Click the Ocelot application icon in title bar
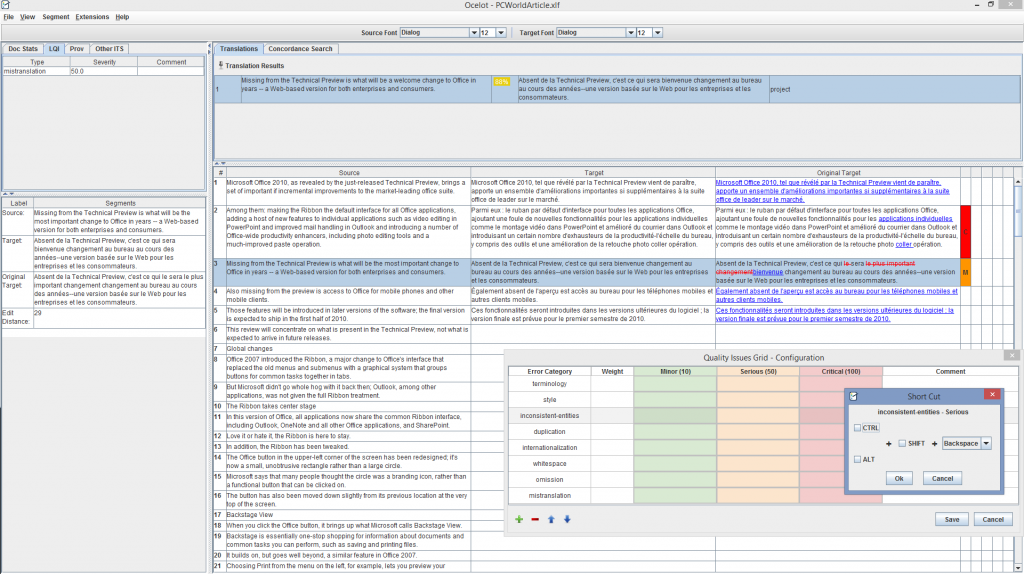 click(5, 5)
